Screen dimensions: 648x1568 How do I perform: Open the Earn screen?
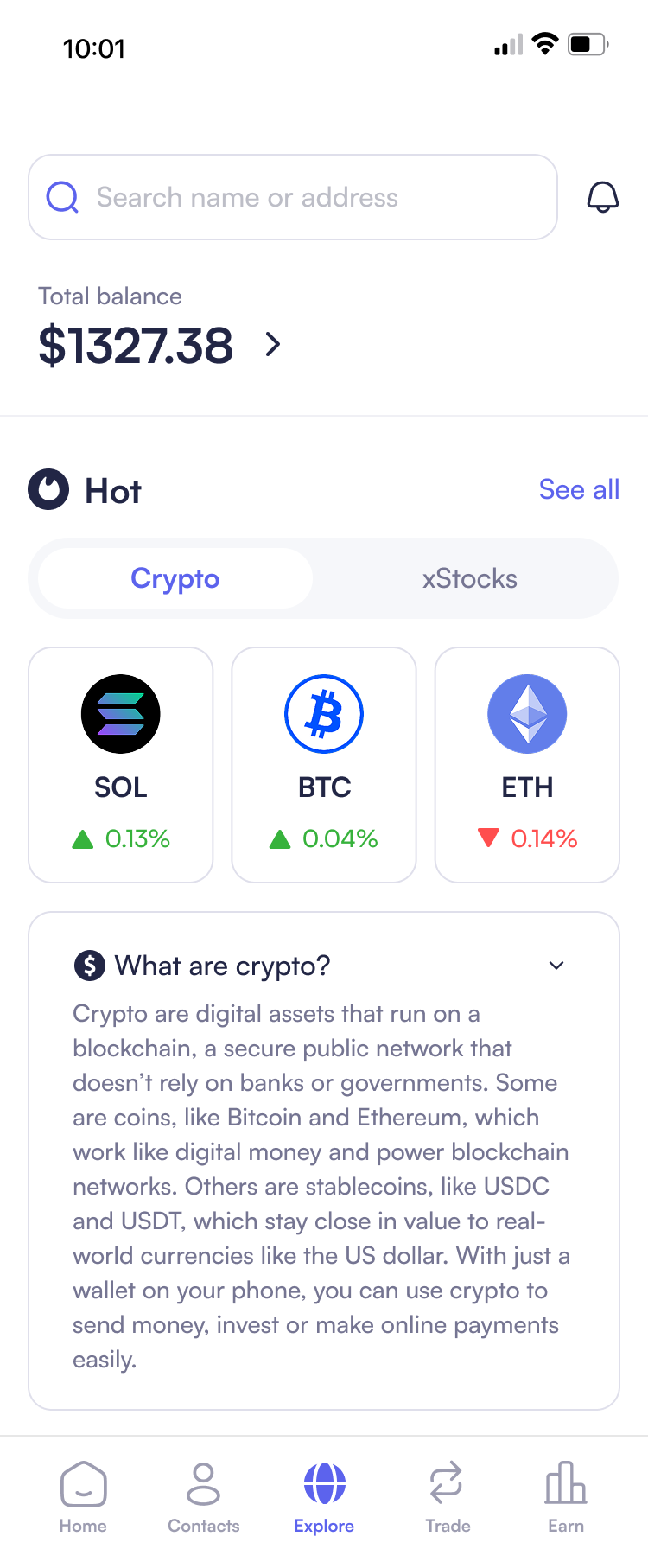pos(566,1497)
